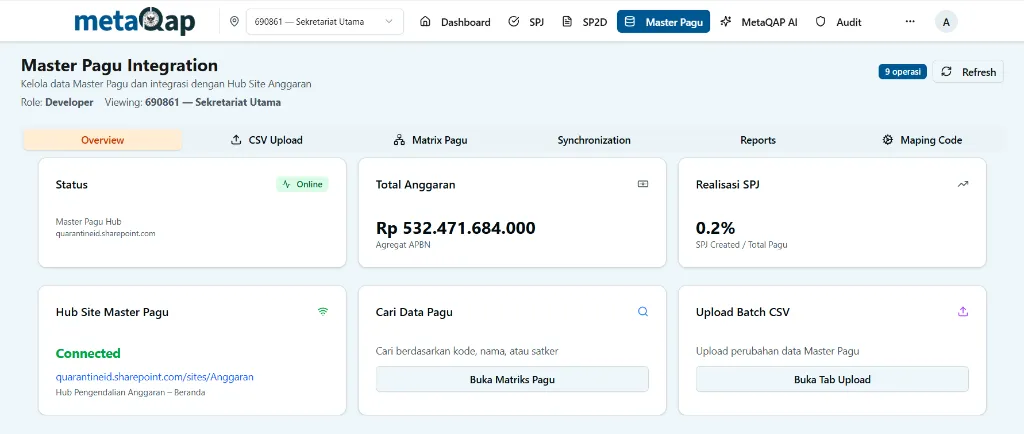The image size is (1024, 434).
Task: Click the green Connected status text
Action: tap(88, 353)
